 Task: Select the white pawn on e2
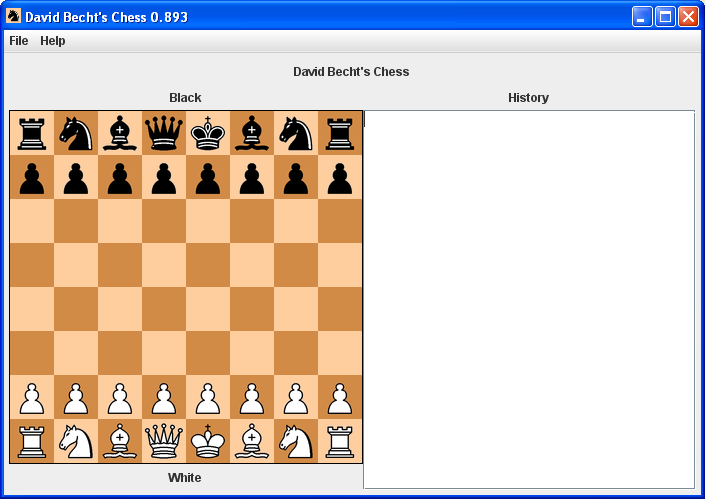tap(208, 398)
